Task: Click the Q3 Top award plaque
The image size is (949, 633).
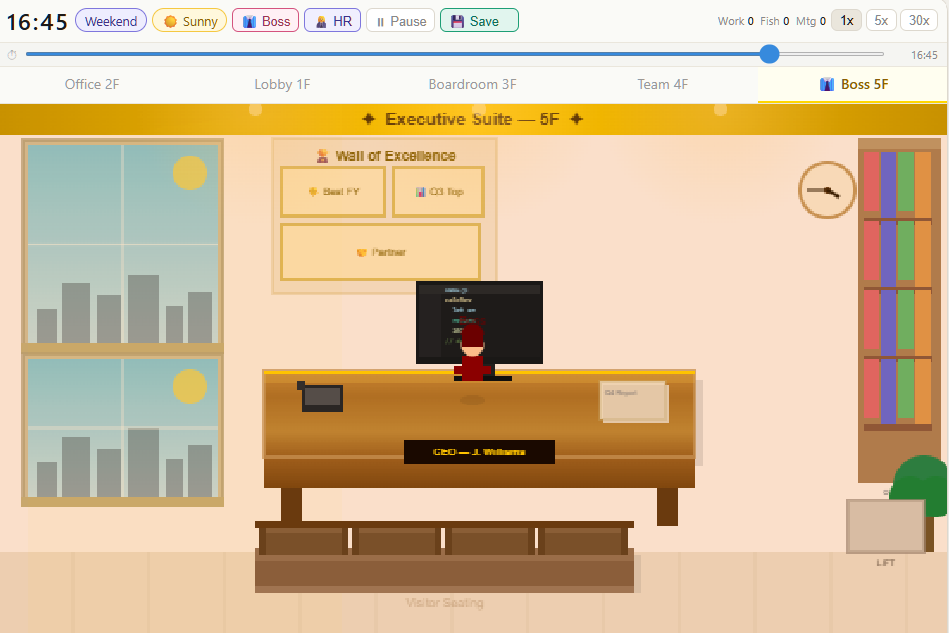Action: click(x=439, y=191)
